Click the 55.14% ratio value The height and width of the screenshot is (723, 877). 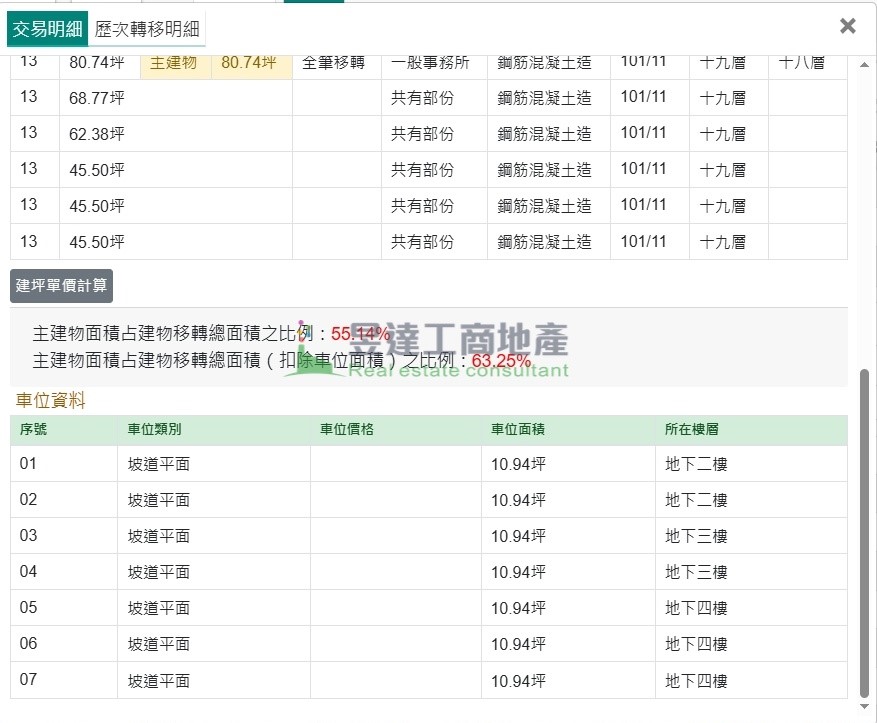360,334
